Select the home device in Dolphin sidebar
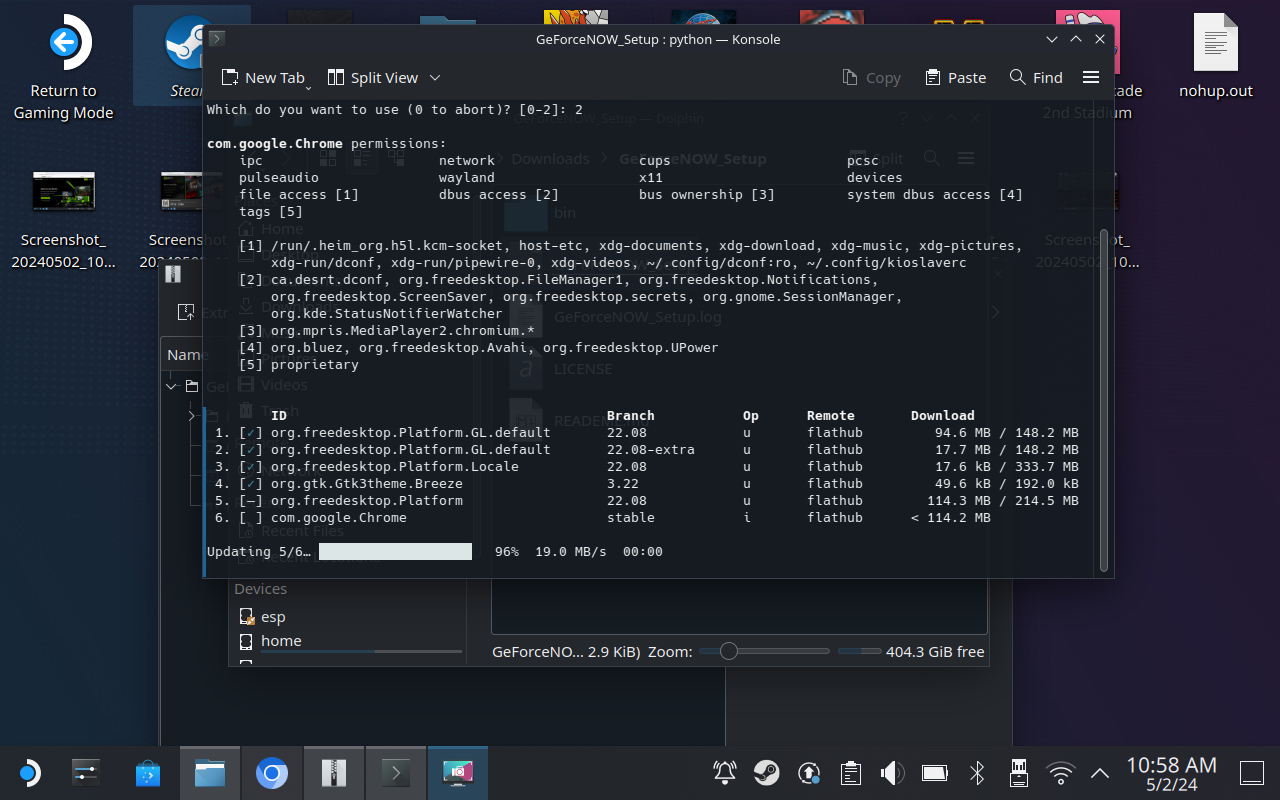1280x800 pixels. tap(281, 641)
